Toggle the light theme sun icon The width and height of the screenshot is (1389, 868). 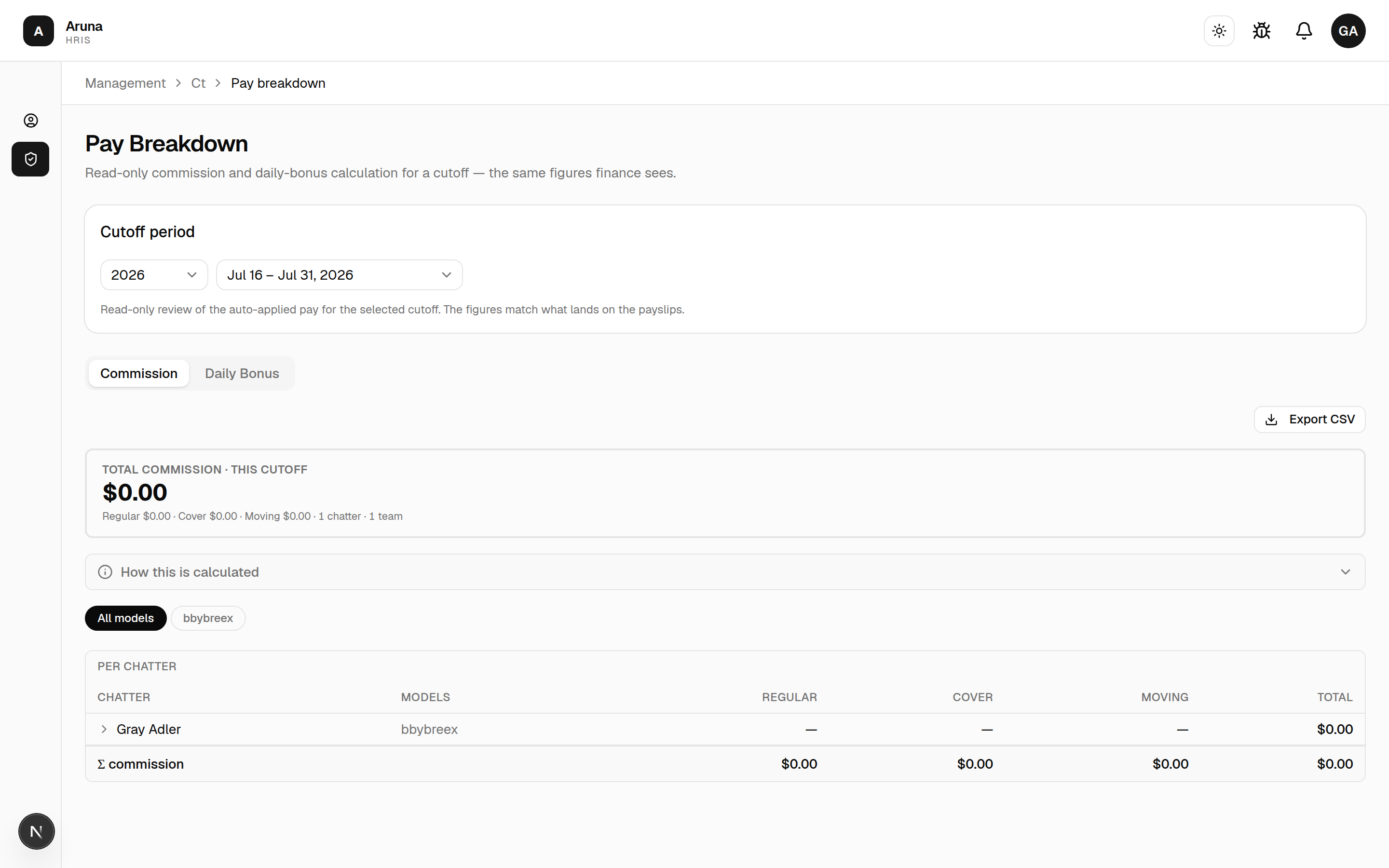tap(1219, 31)
